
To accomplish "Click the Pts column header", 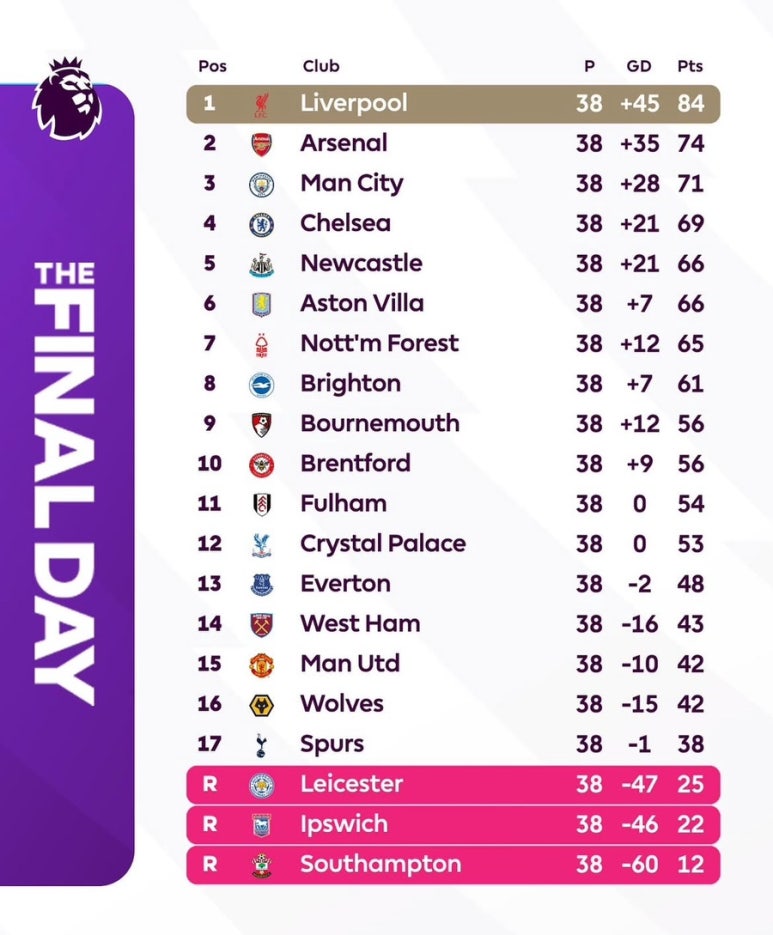I will pyautogui.click(x=690, y=66).
